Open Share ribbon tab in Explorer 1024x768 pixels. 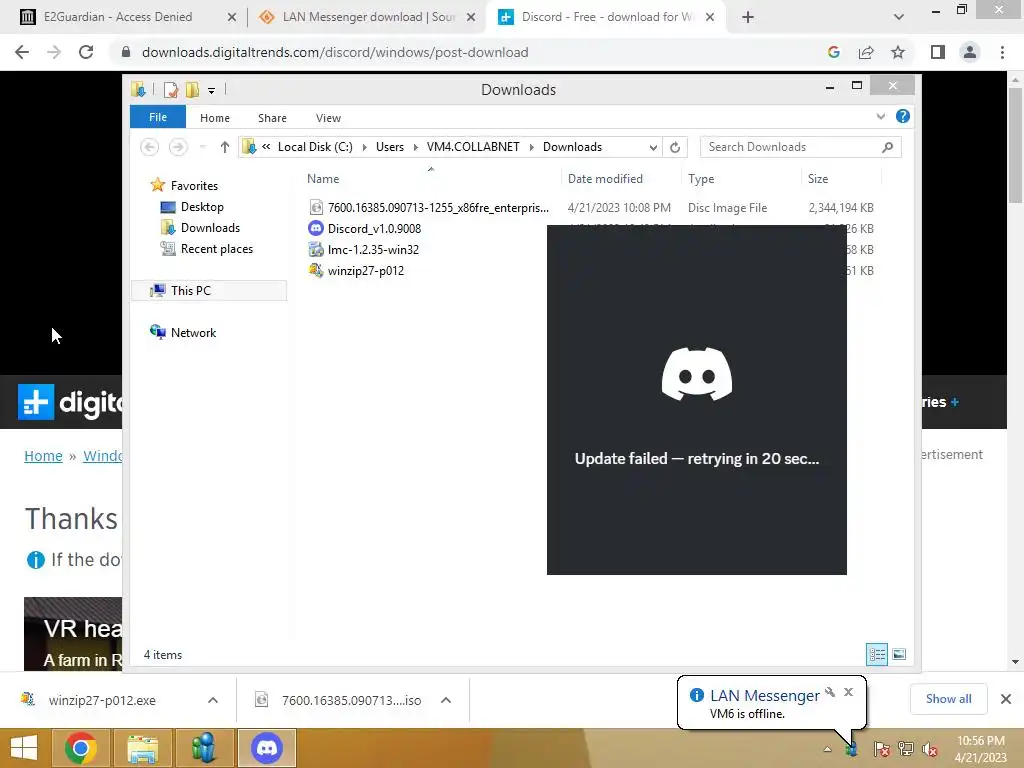(272, 118)
